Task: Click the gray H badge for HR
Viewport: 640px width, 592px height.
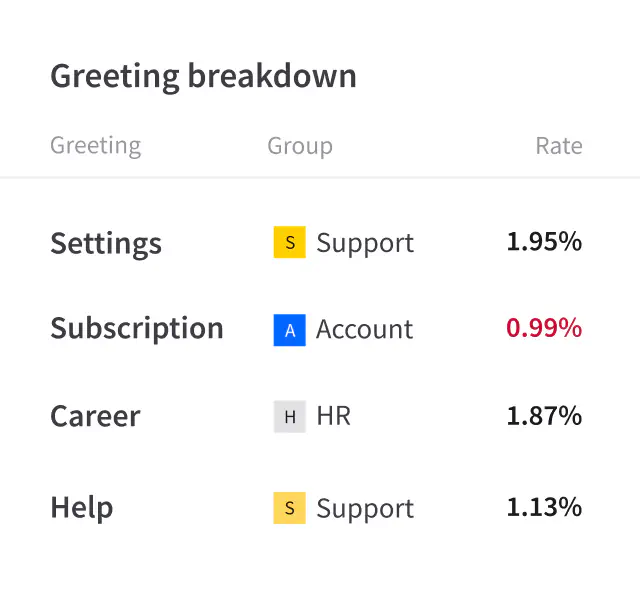Action: pyautogui.click(x=289, y=417)
